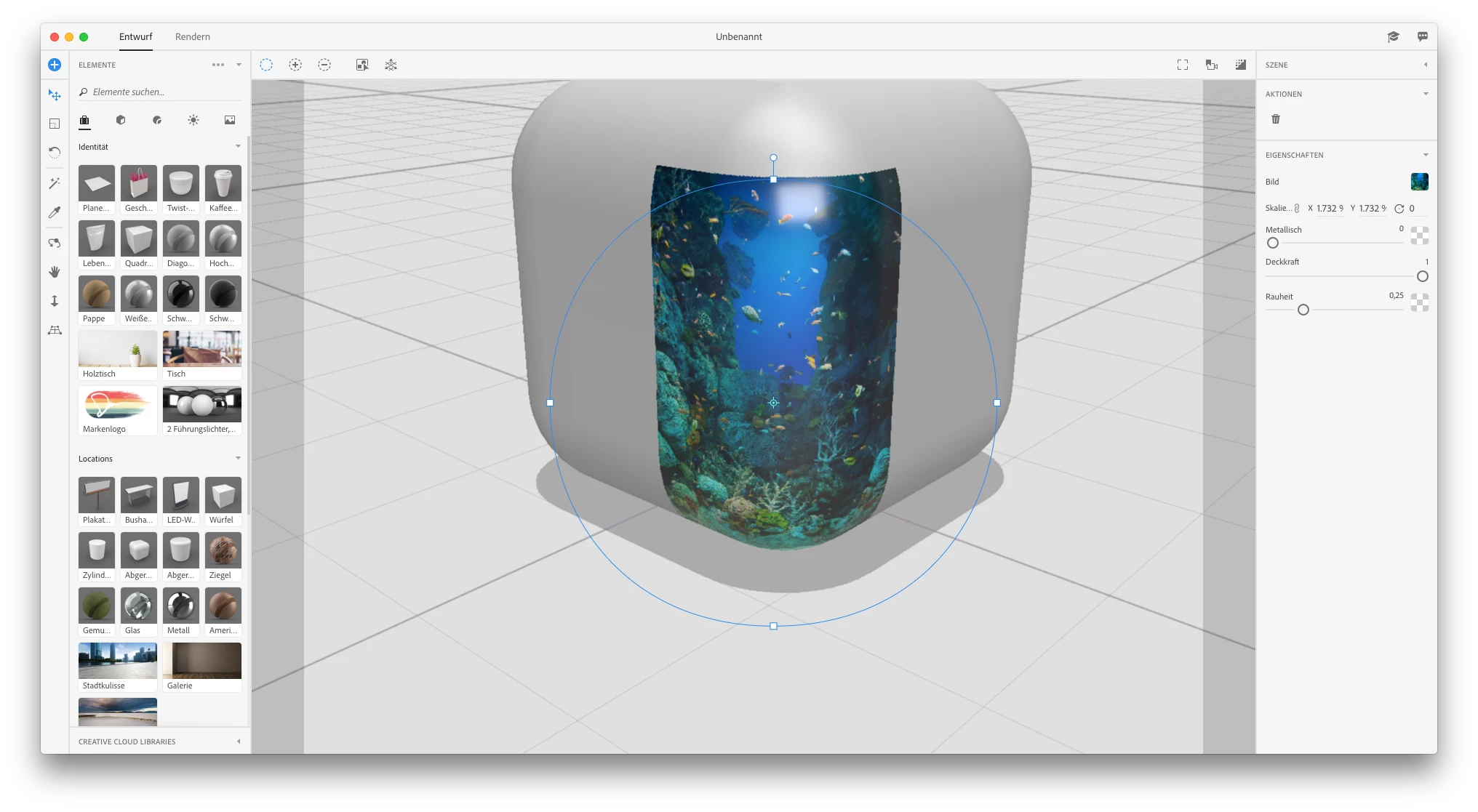This screenshot has height=812, width=1478.
Task: Toggle the Rauheit texture checker swatch
Action: point(1419,302)
